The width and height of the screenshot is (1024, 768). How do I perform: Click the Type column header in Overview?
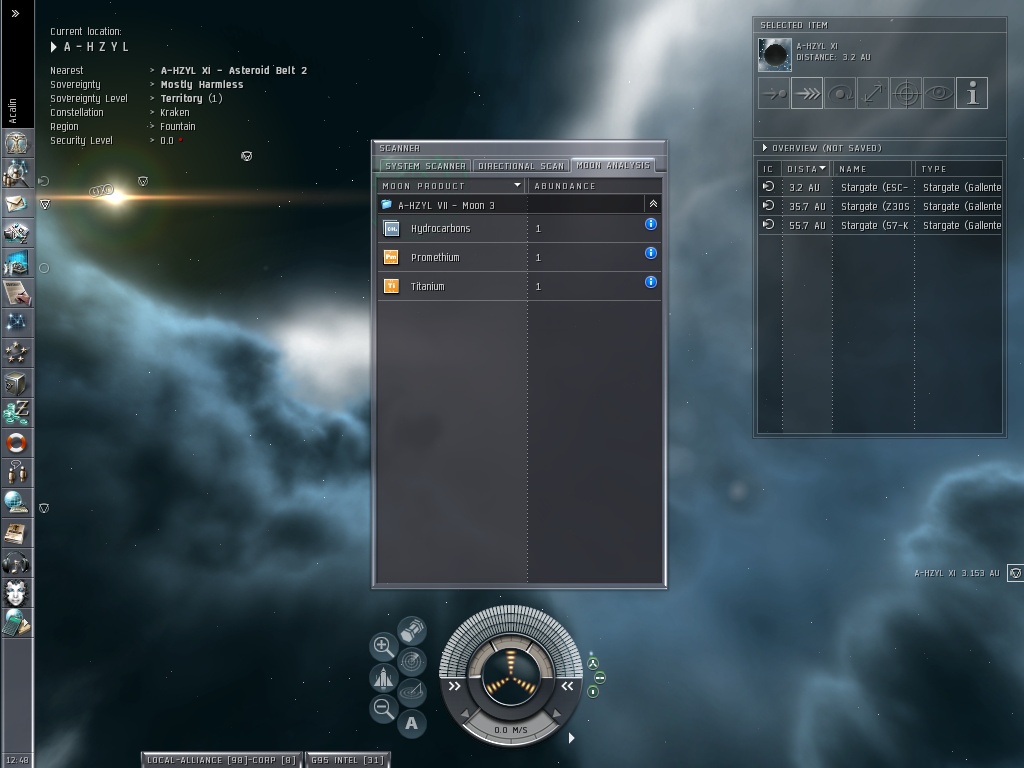958,168
